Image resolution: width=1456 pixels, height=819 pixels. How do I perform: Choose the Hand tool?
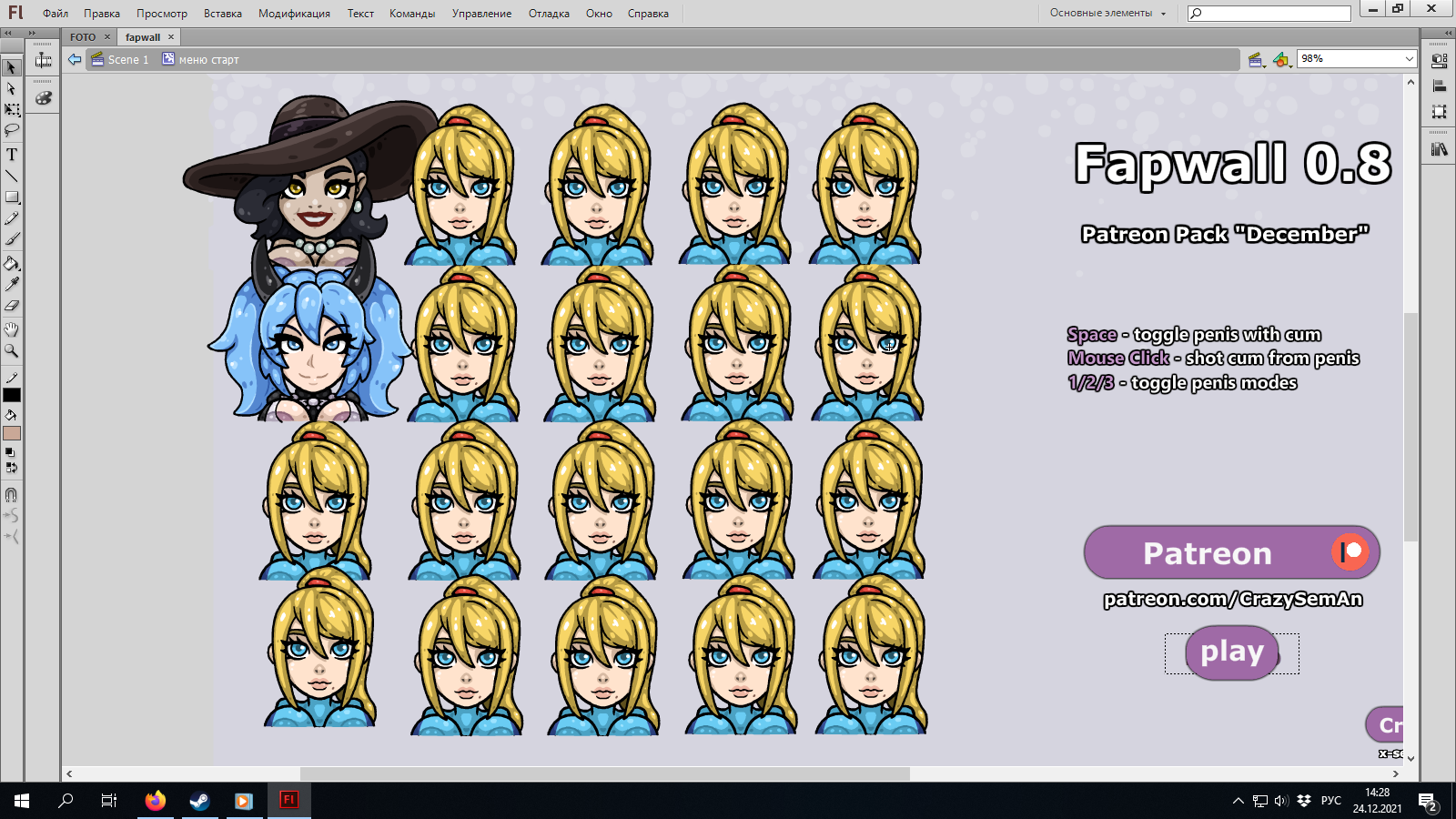coord(11,329)
